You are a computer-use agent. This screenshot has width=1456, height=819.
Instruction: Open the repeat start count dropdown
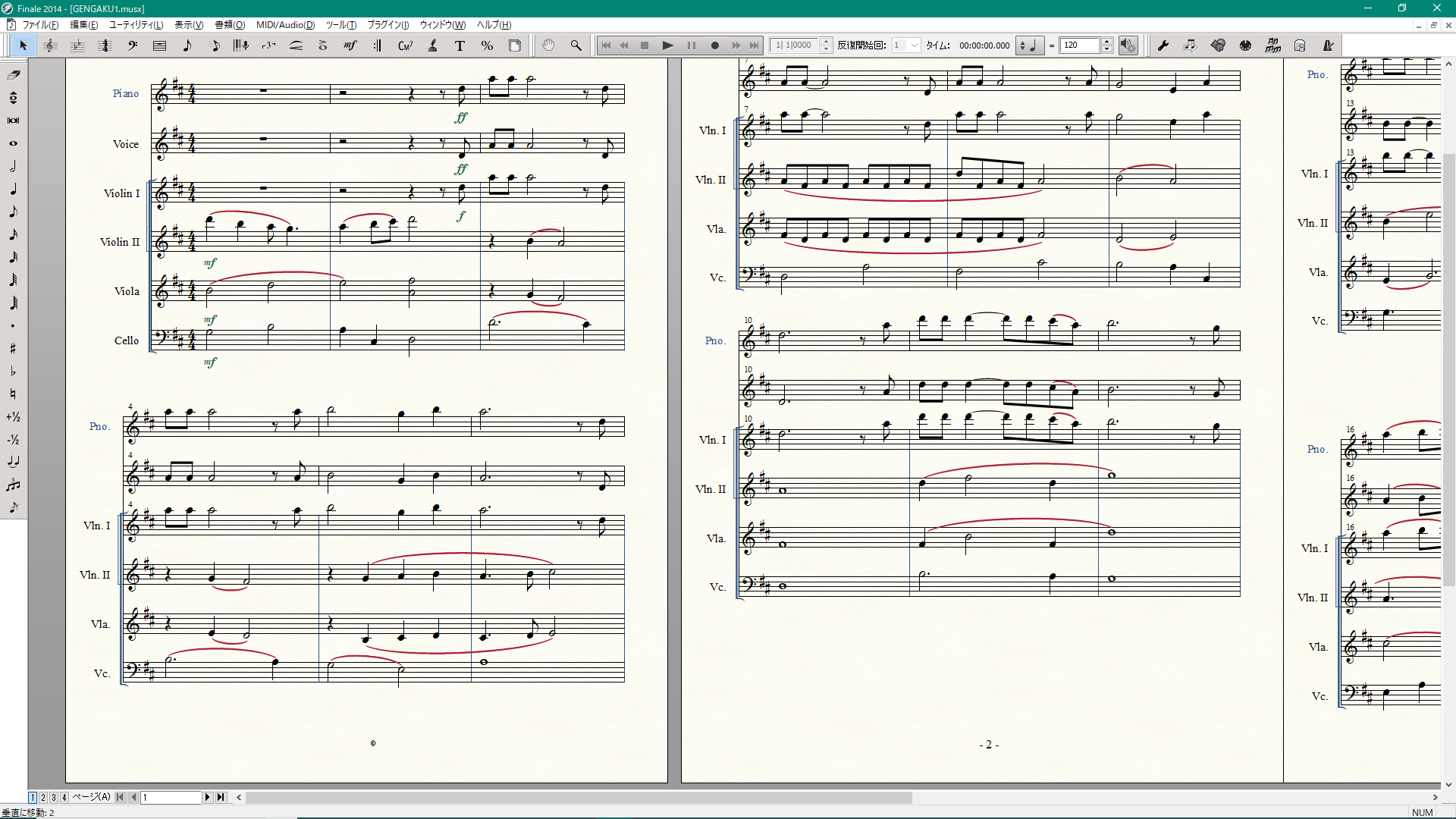coord(914,45)
